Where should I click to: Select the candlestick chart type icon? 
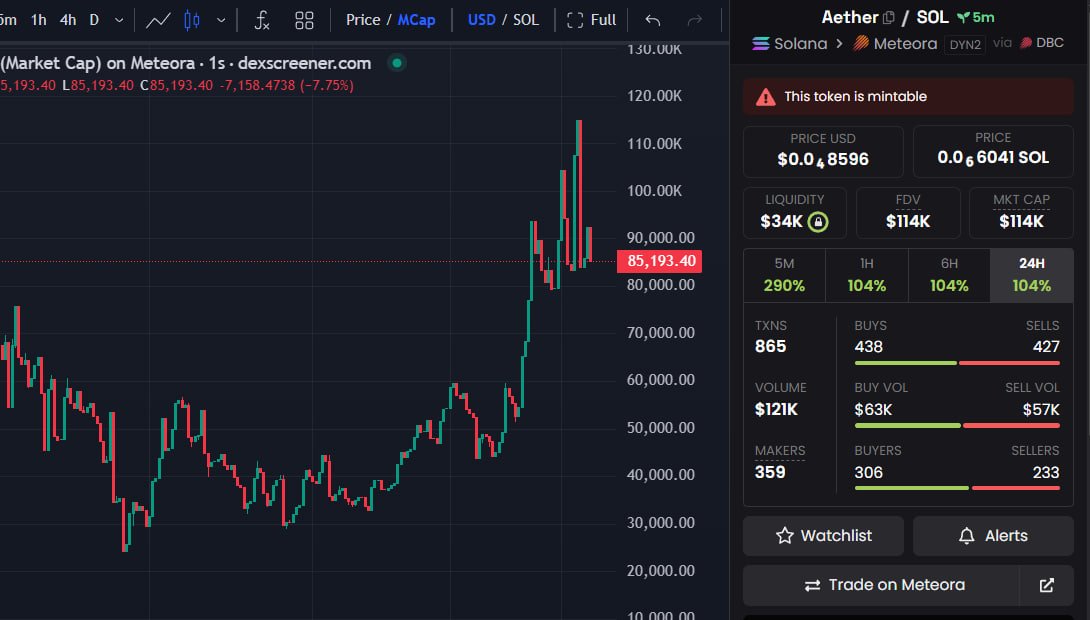(x=192, y=20)
